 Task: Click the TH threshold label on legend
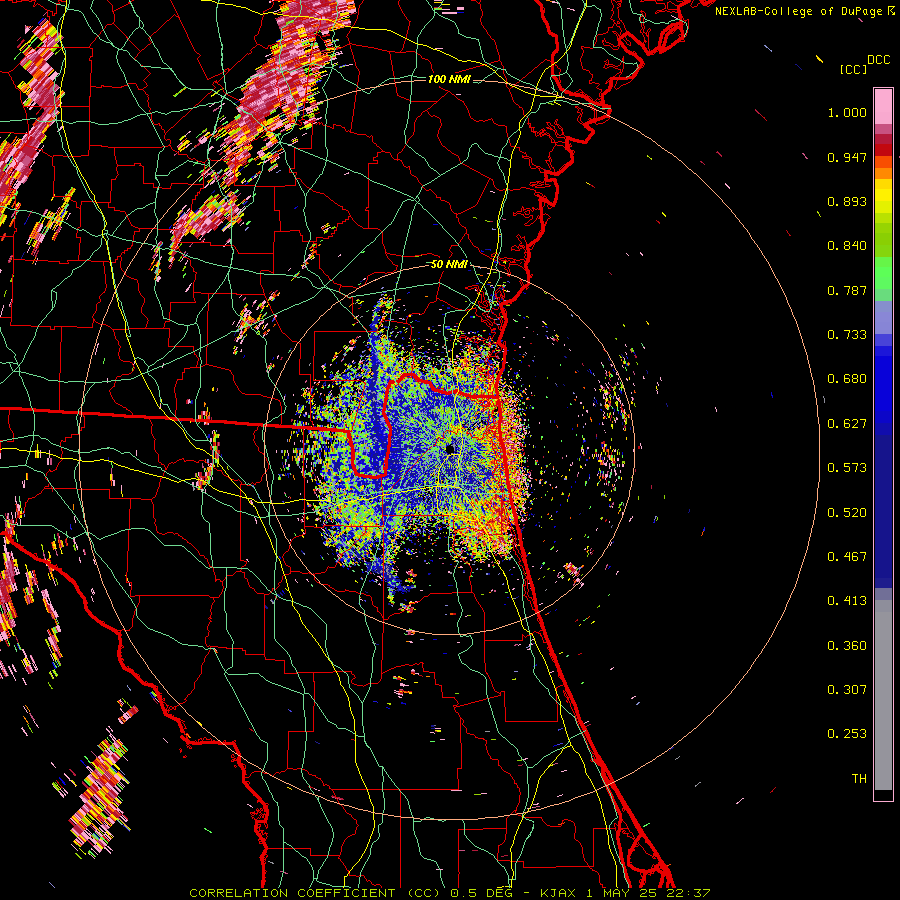pos(859,779)
